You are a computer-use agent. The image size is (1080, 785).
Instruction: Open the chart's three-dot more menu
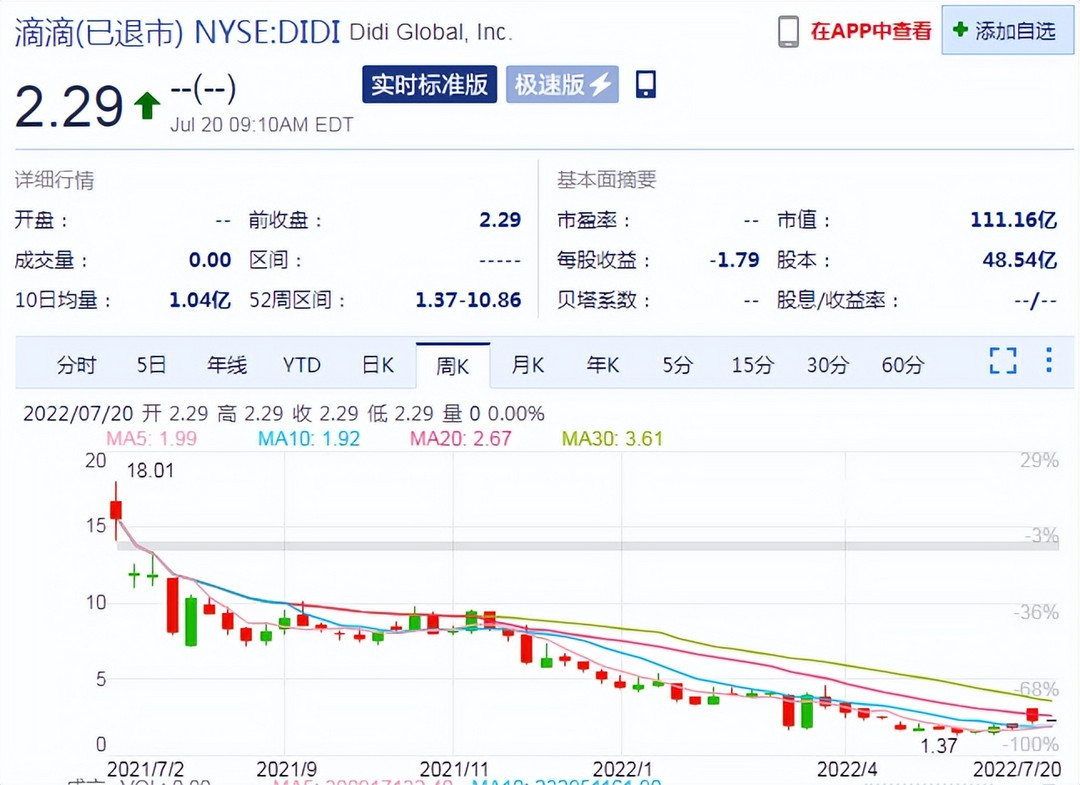click(x=1048, y=359)
